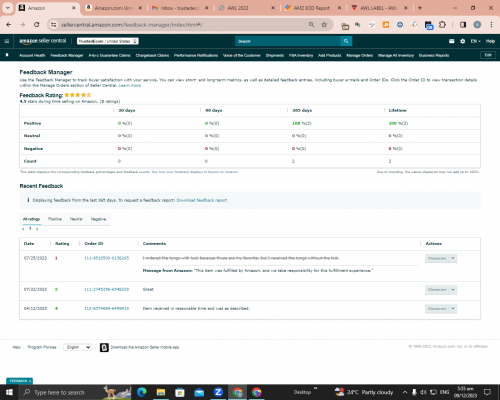Open A-to-z Guarantee Claims menu item

tap(109, 55)
